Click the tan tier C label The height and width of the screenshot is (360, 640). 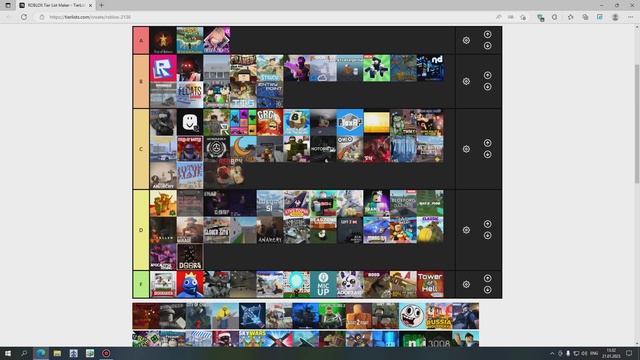(141, 149)
